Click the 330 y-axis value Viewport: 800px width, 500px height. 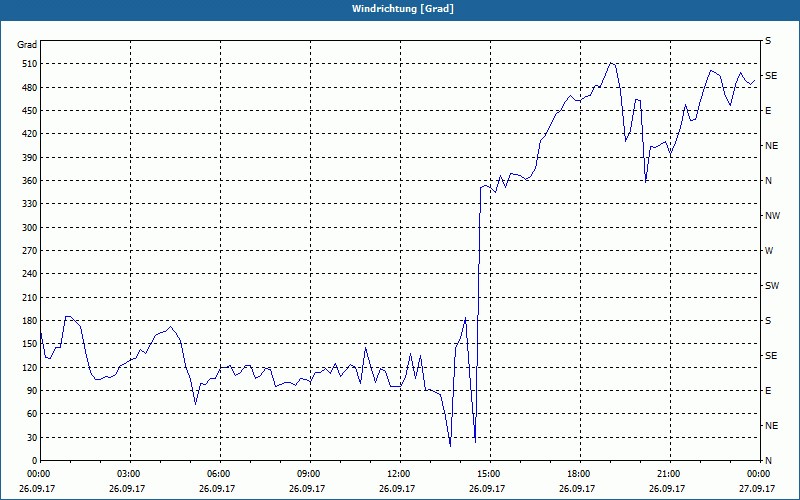(30, 204)
